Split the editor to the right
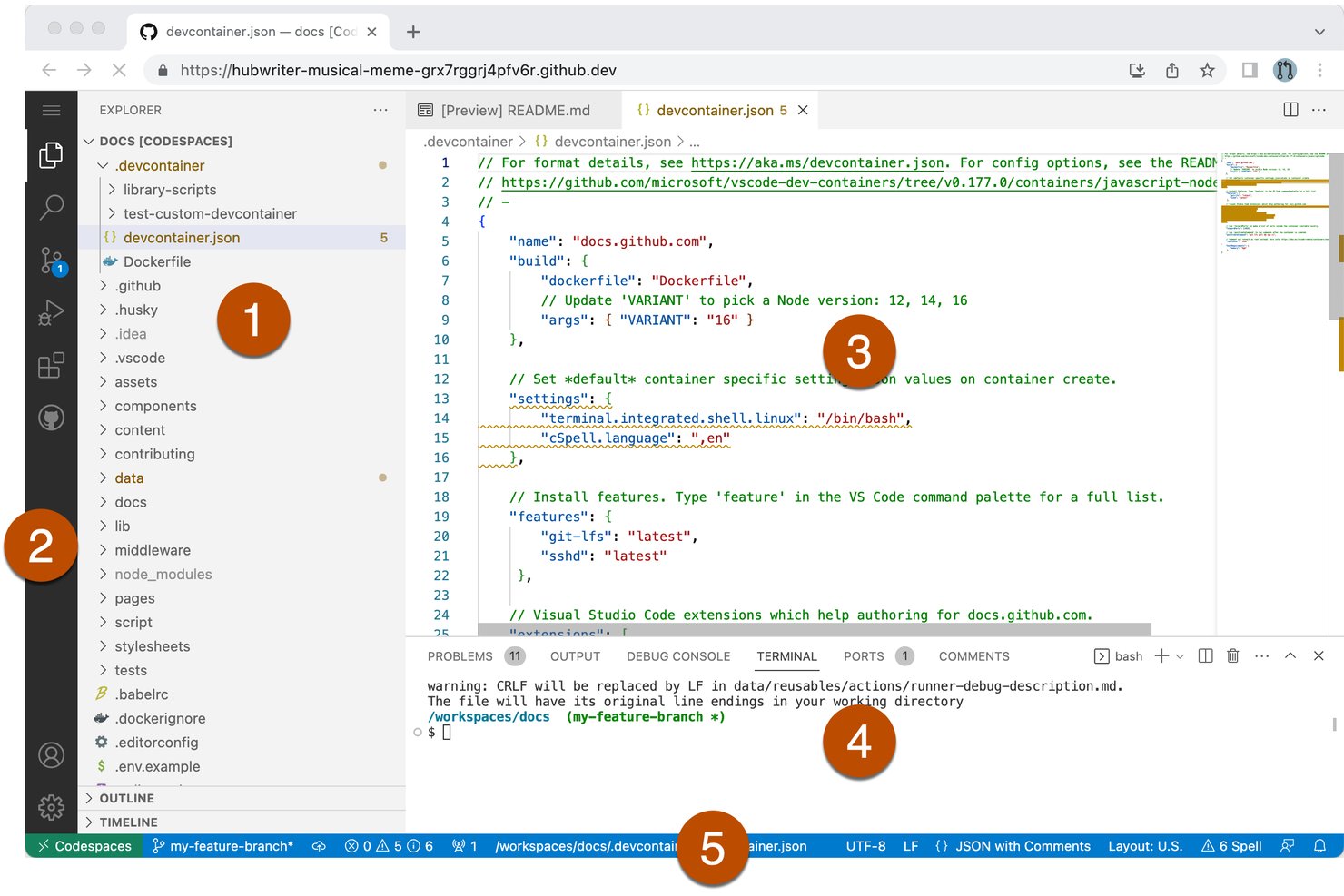This screenshot has width=1344, height=896. point(1290,110)
